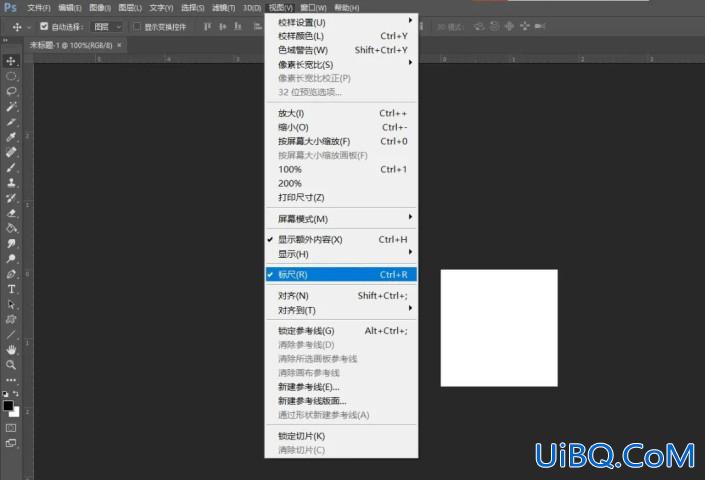This screenshot has height=480, width=705.
Task: Expand the 校样设置(U) submenu
Action: click(341, 22)
